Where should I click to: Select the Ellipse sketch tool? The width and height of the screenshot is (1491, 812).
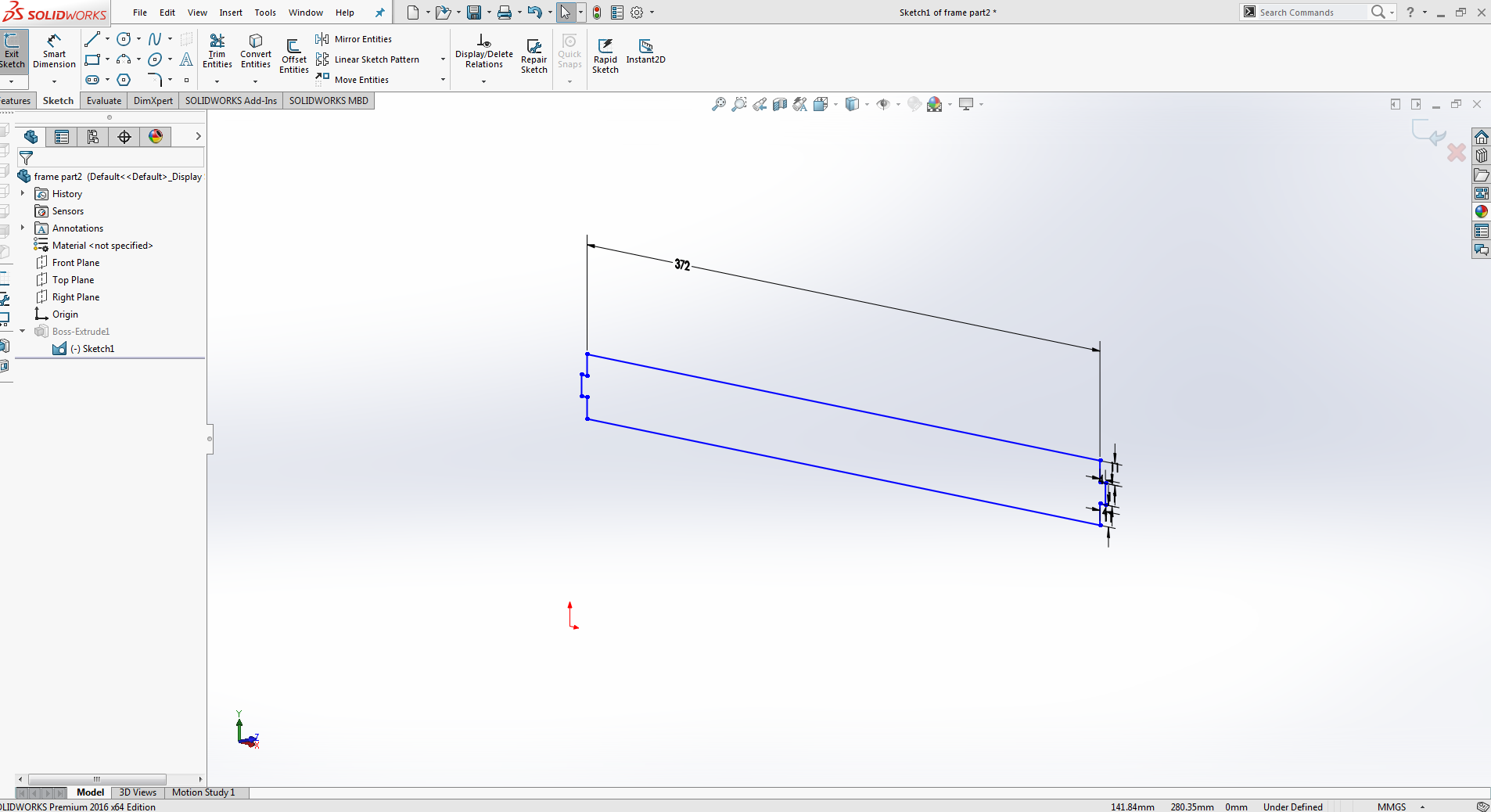(x=155, y=59)
